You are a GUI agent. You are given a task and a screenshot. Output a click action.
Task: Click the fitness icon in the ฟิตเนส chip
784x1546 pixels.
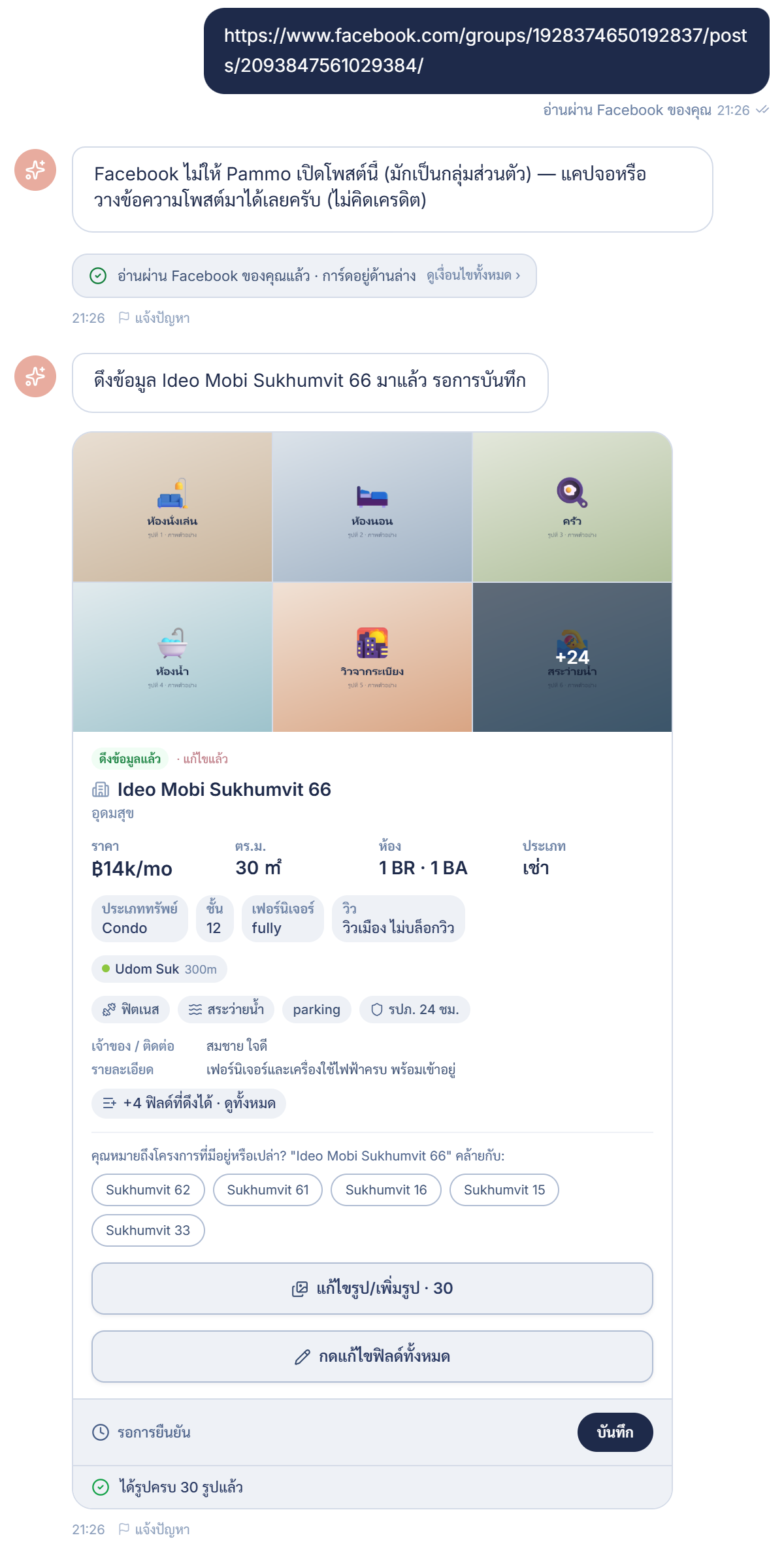tap(109, 1010)
